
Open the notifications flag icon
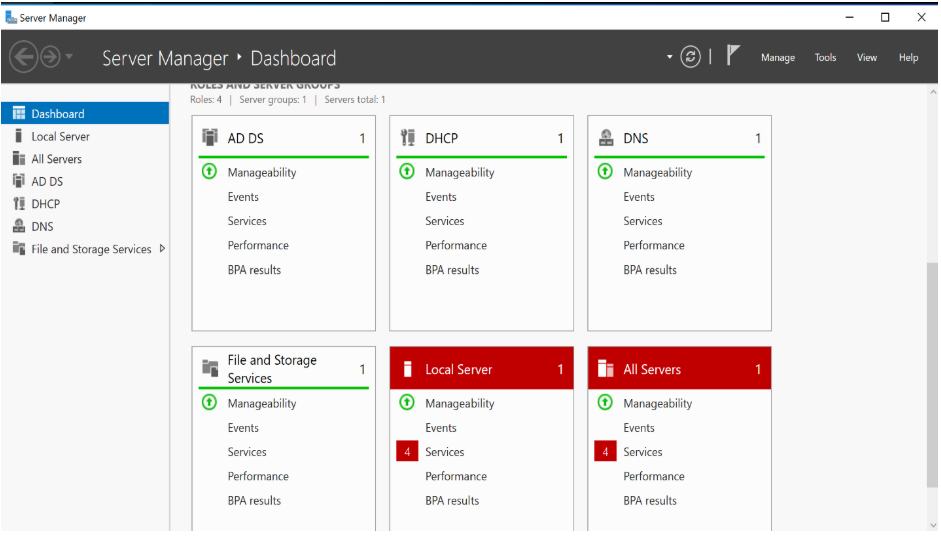(733, 56)
